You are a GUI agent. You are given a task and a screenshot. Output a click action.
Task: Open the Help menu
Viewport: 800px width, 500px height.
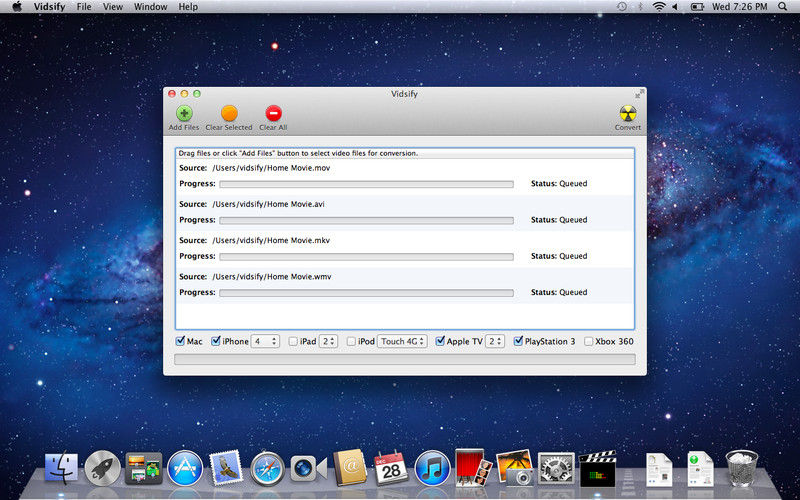(188, 7)
